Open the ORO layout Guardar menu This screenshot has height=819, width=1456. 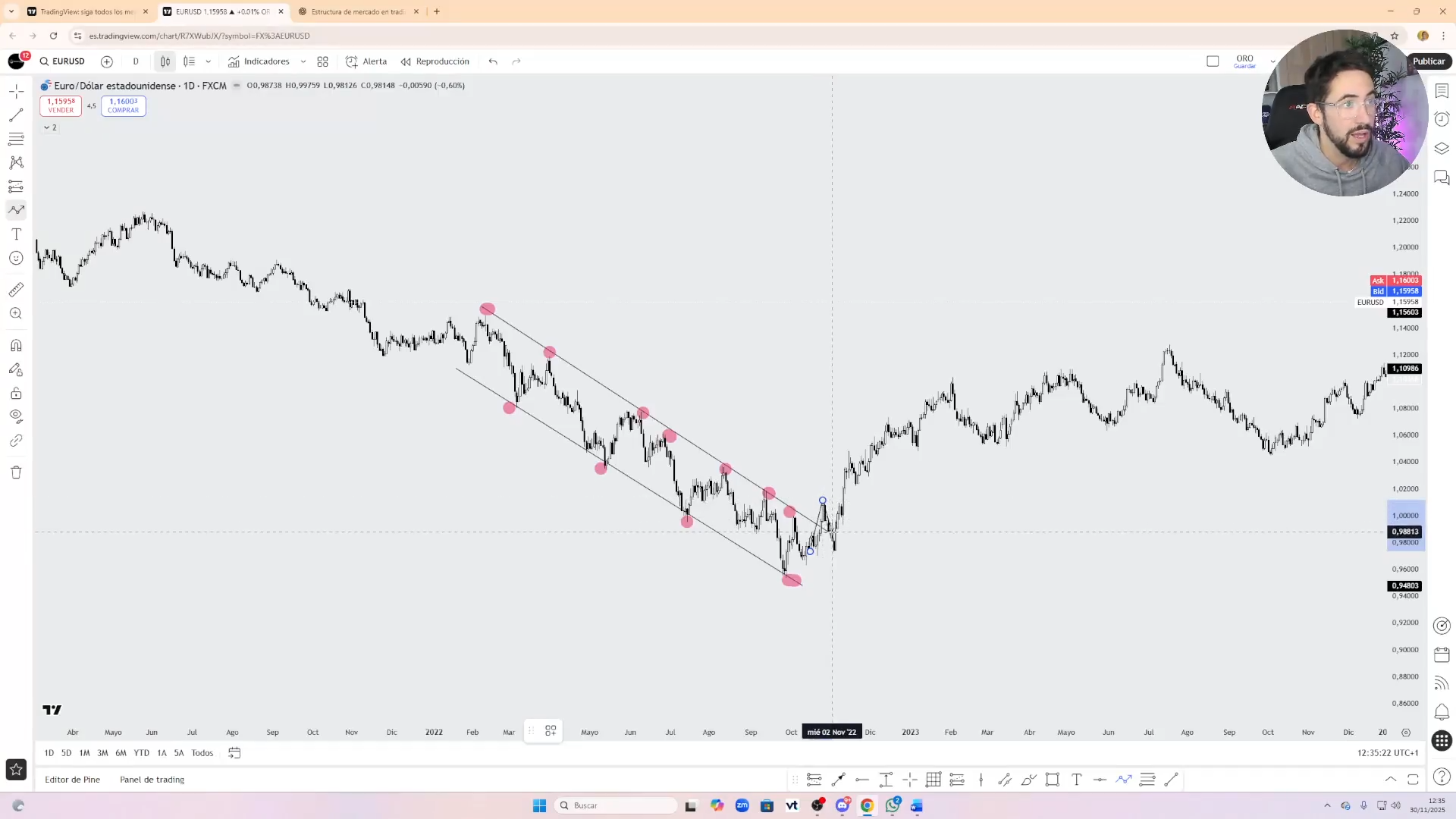(x=1244, y=61)
